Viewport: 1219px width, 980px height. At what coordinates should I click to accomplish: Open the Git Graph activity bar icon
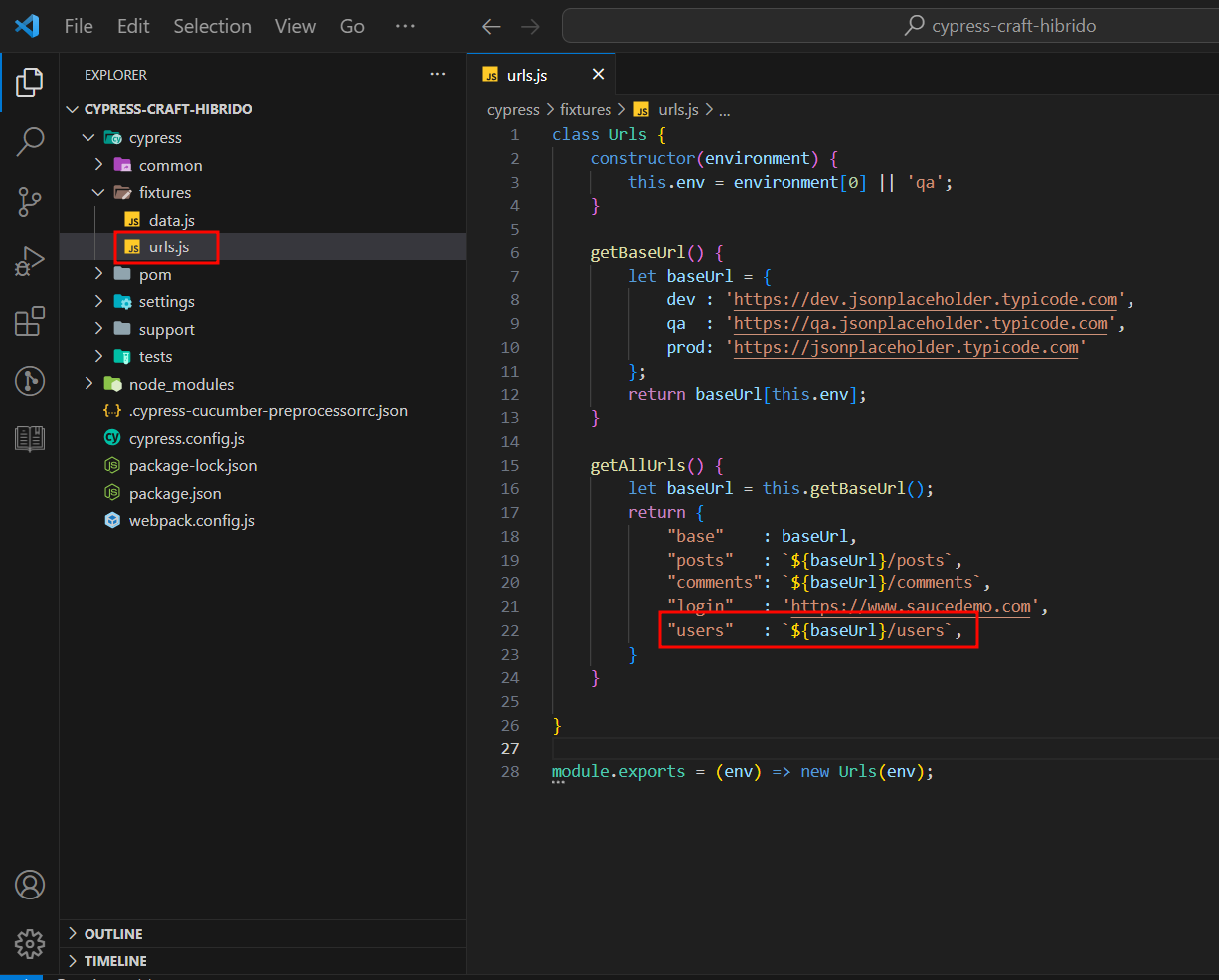[30, 380]
